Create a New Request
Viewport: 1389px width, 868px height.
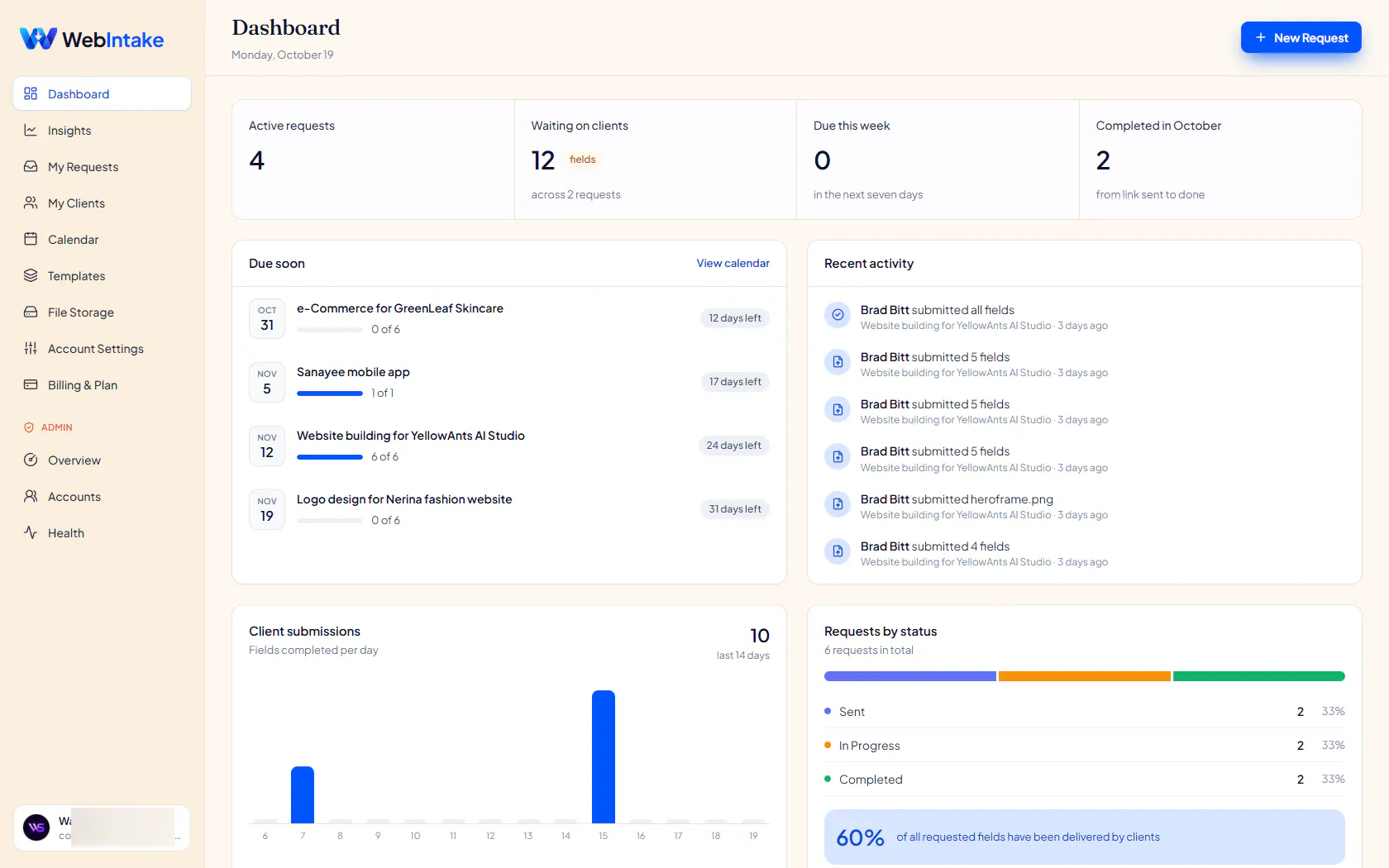pyautogui.click(x=1301, y=37)
